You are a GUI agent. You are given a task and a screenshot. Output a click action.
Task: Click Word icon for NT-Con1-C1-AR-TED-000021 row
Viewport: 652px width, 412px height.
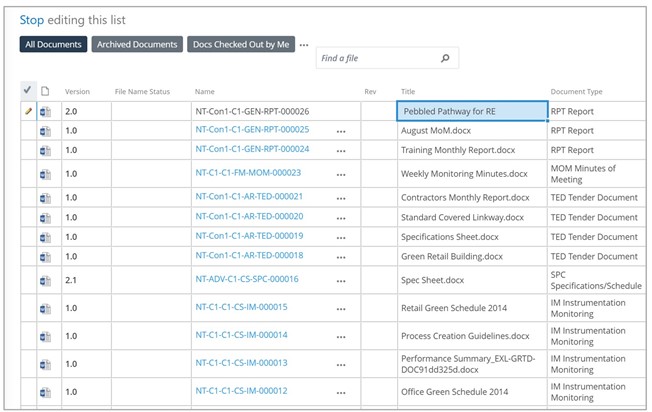45,198
